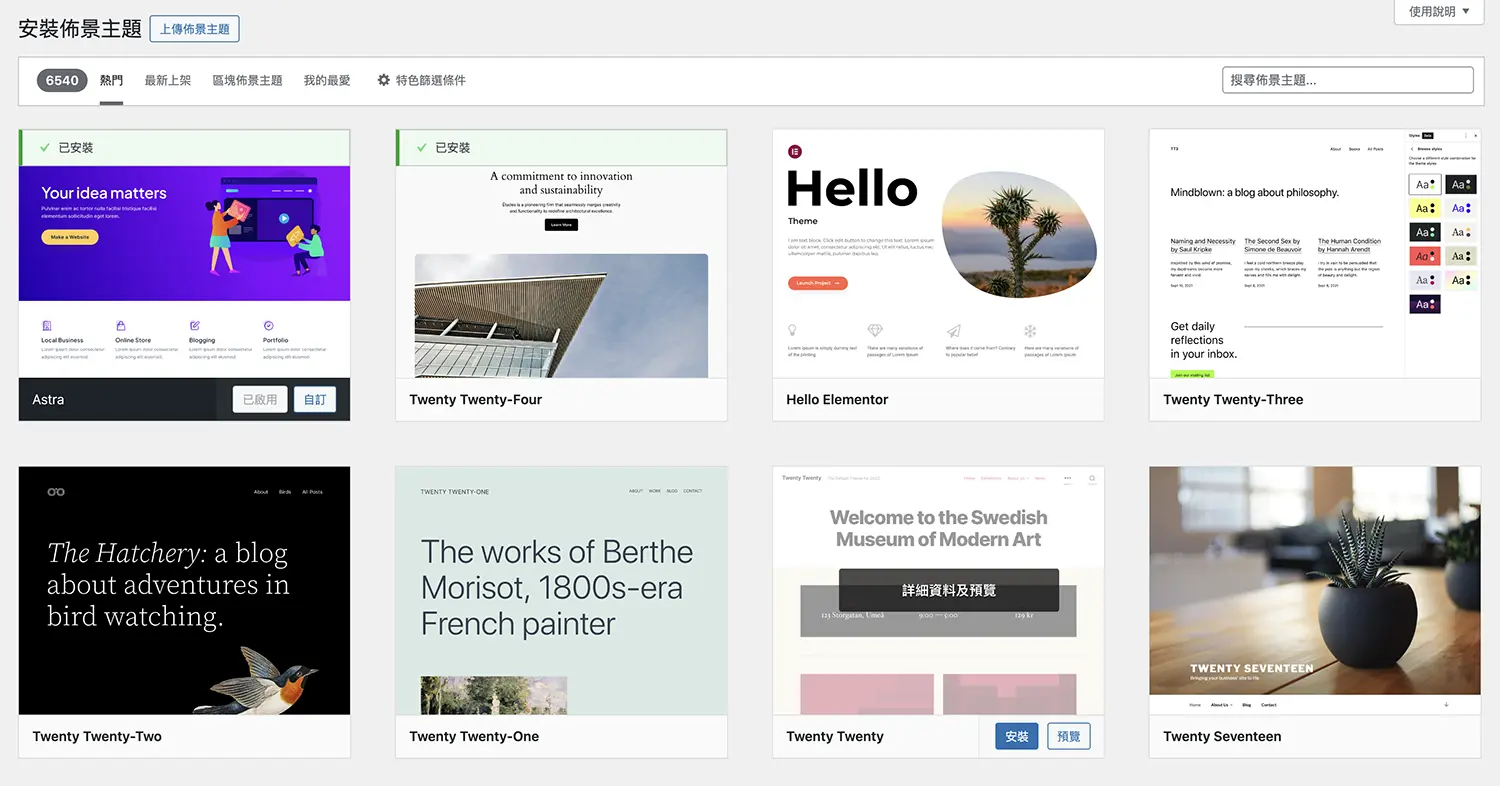The width and height of the screenshot is (1500, 786).
Task: Click the Twenty Twenty-Two theme name
Action: pyautogui.click(x=97, y=737)
